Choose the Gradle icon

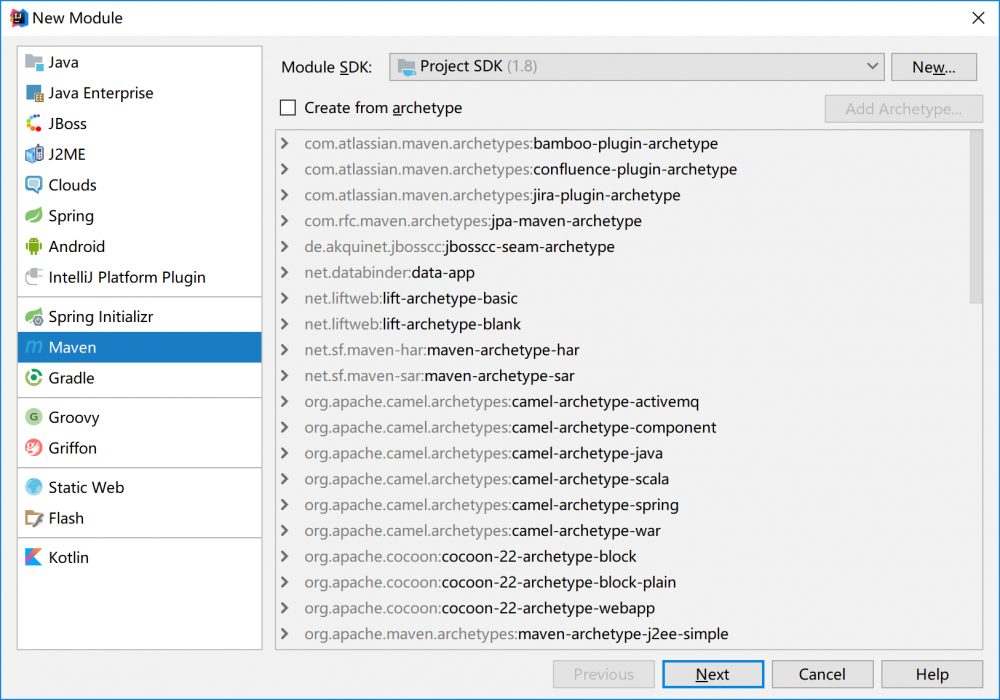(34, 378)
